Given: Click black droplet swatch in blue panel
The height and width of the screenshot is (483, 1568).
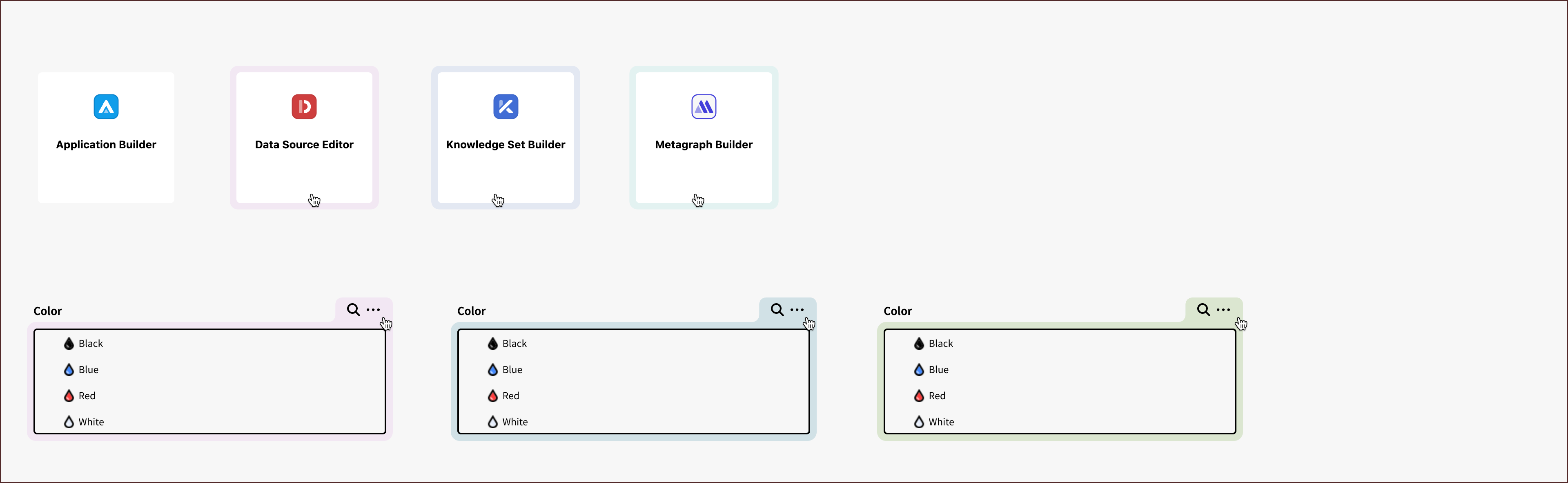Looking at the screenshot, I should (x=492, y=344).
